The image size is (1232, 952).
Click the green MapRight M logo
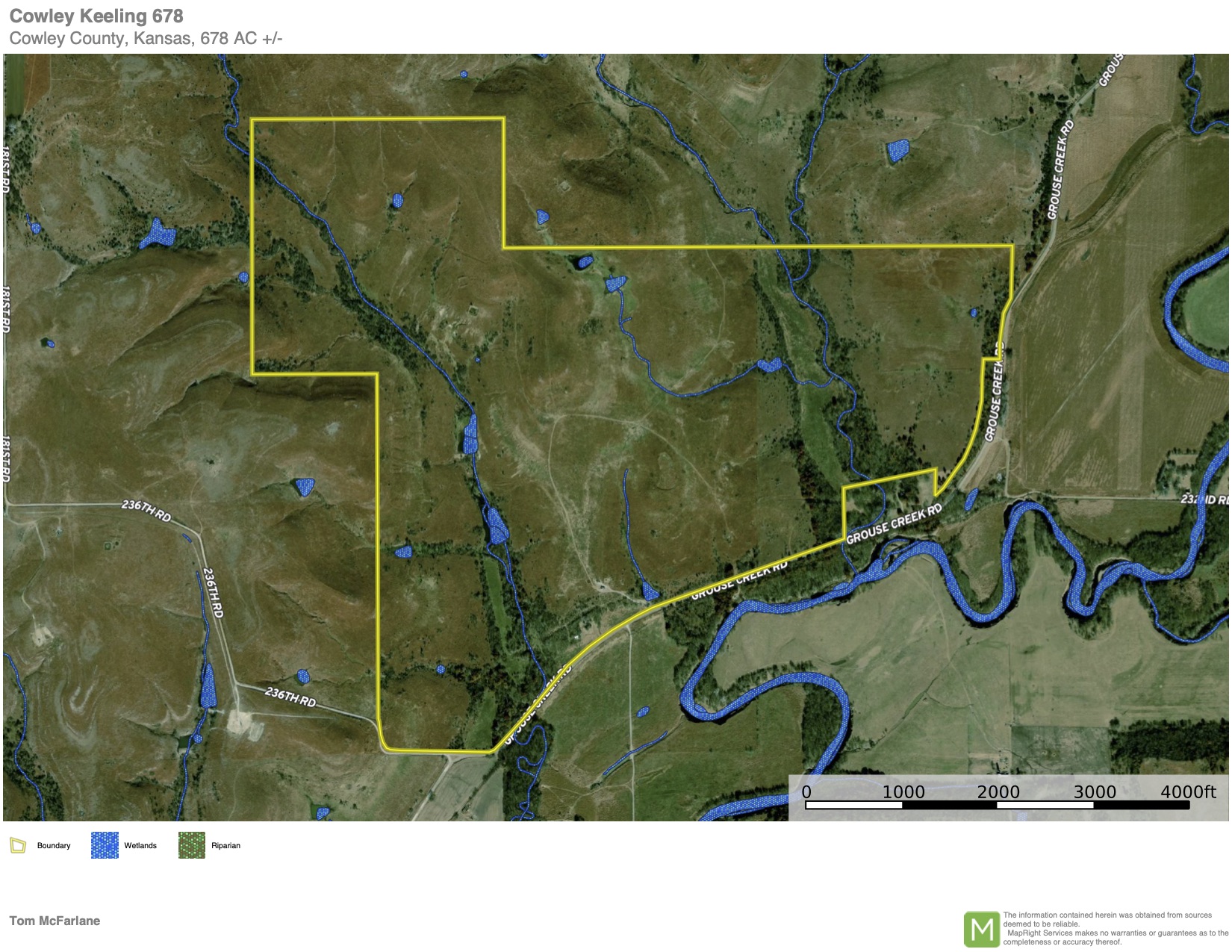[981, 929]
